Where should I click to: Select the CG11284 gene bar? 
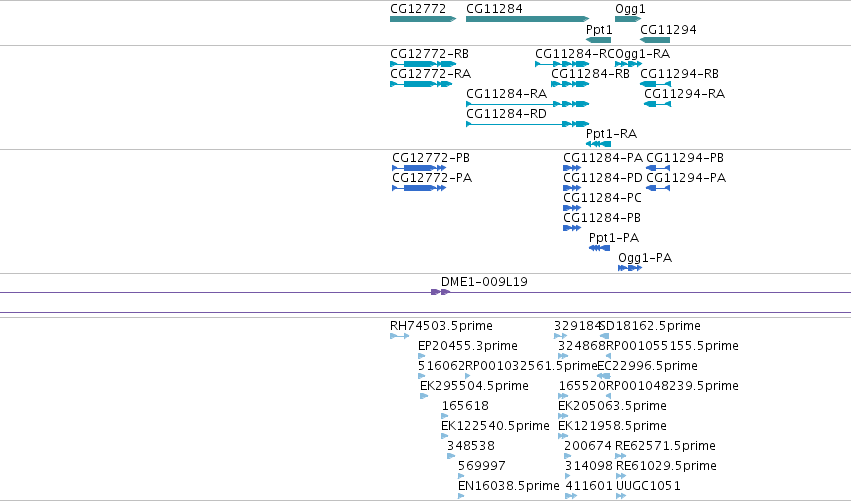(528, 19)
